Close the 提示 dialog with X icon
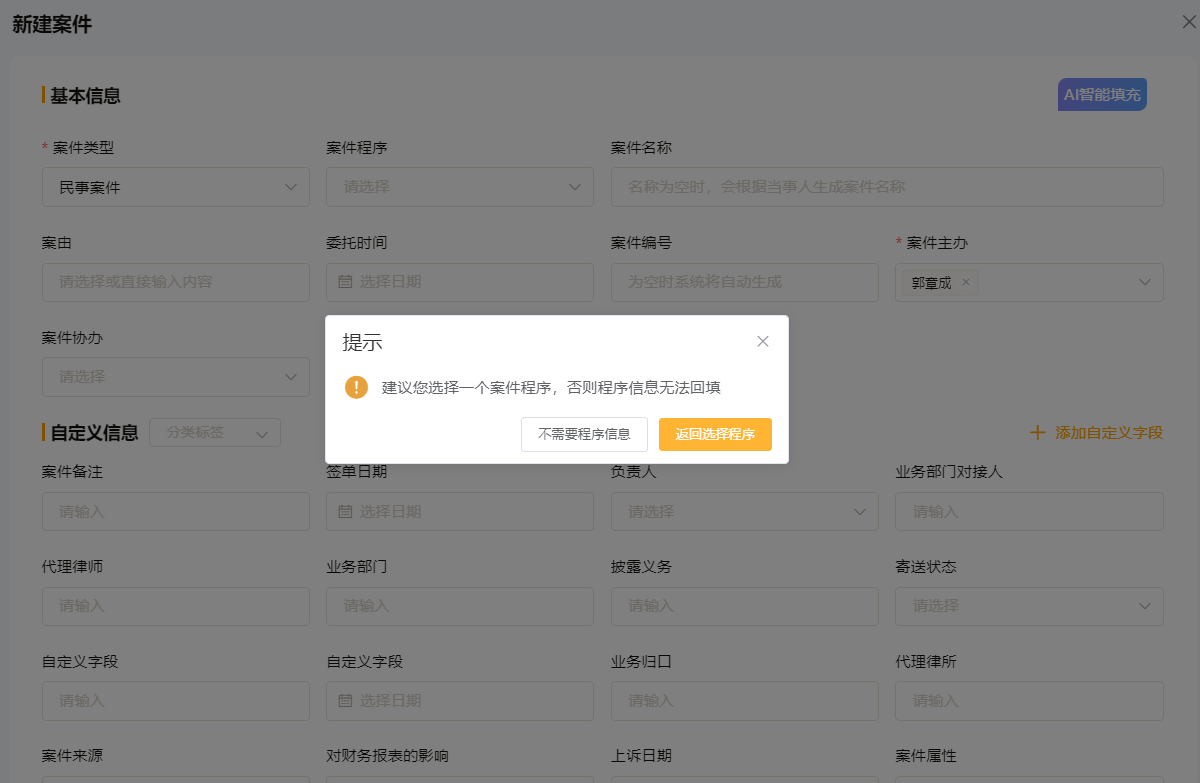Screen dimensions: 1200x783 click(x=763, y=342)
